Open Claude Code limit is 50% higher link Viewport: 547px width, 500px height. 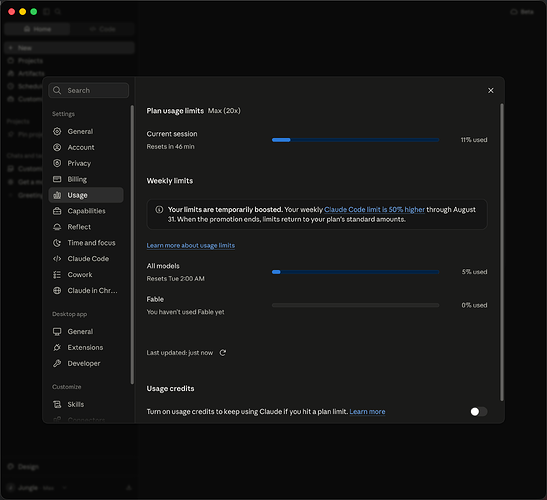click(x=374, y=210)
